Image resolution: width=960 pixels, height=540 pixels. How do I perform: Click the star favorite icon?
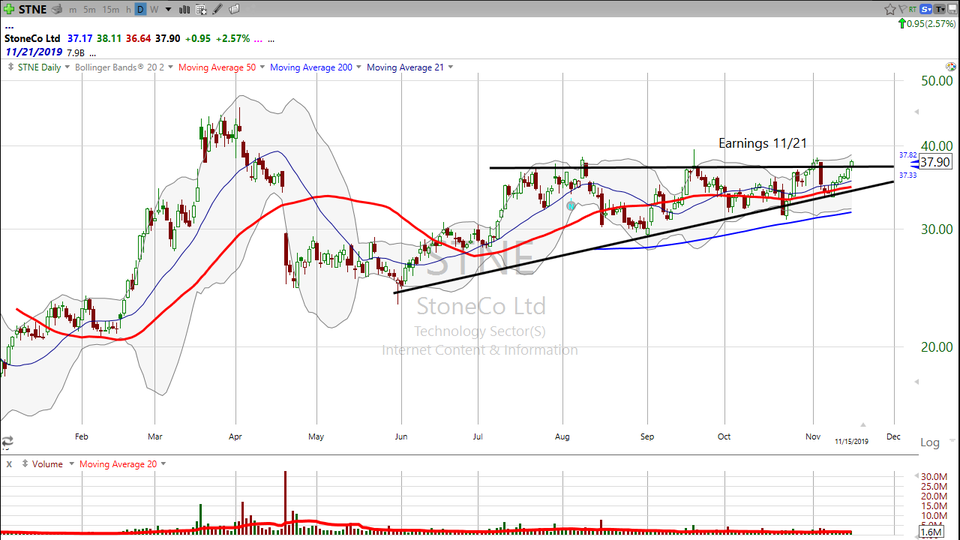(x=890, y=9)
